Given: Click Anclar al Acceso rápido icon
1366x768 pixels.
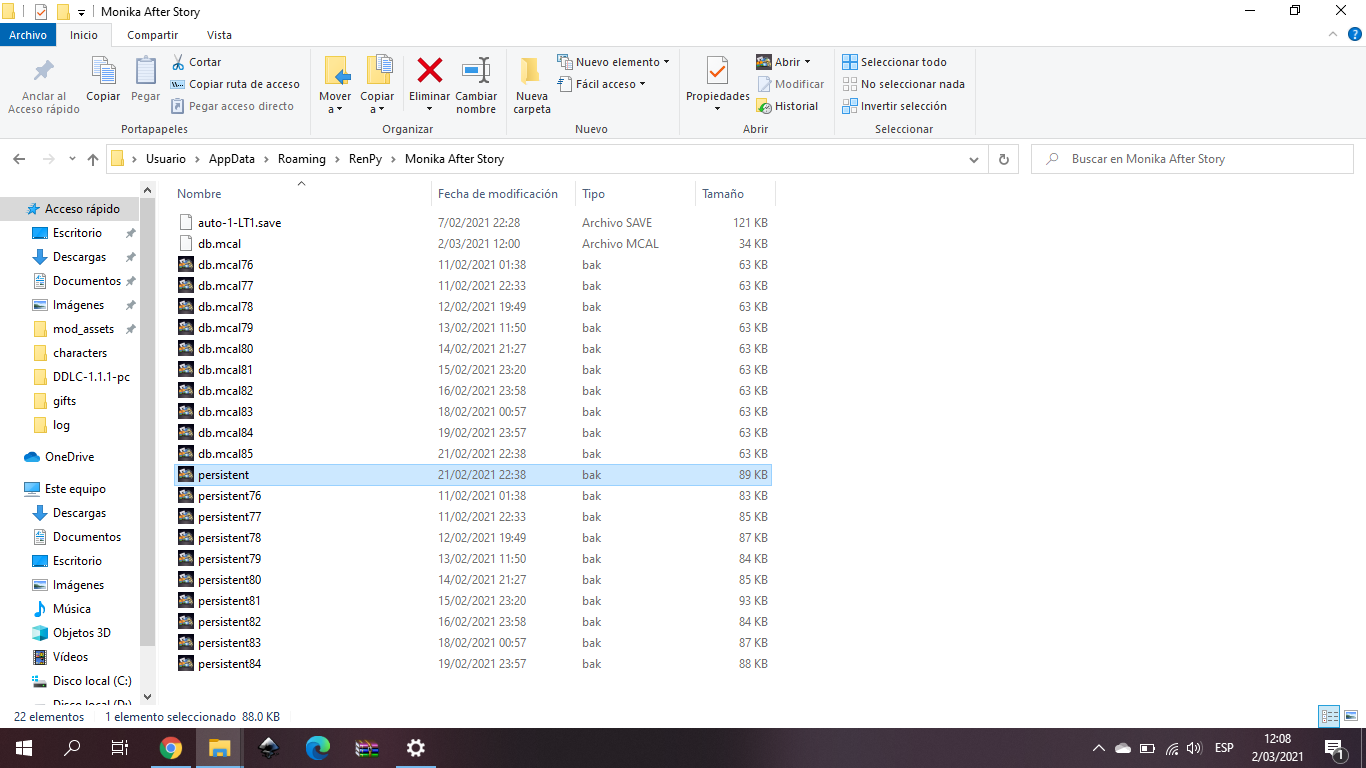Looking at the screenshot, I should pyautogui.click(x=42, y=80).
